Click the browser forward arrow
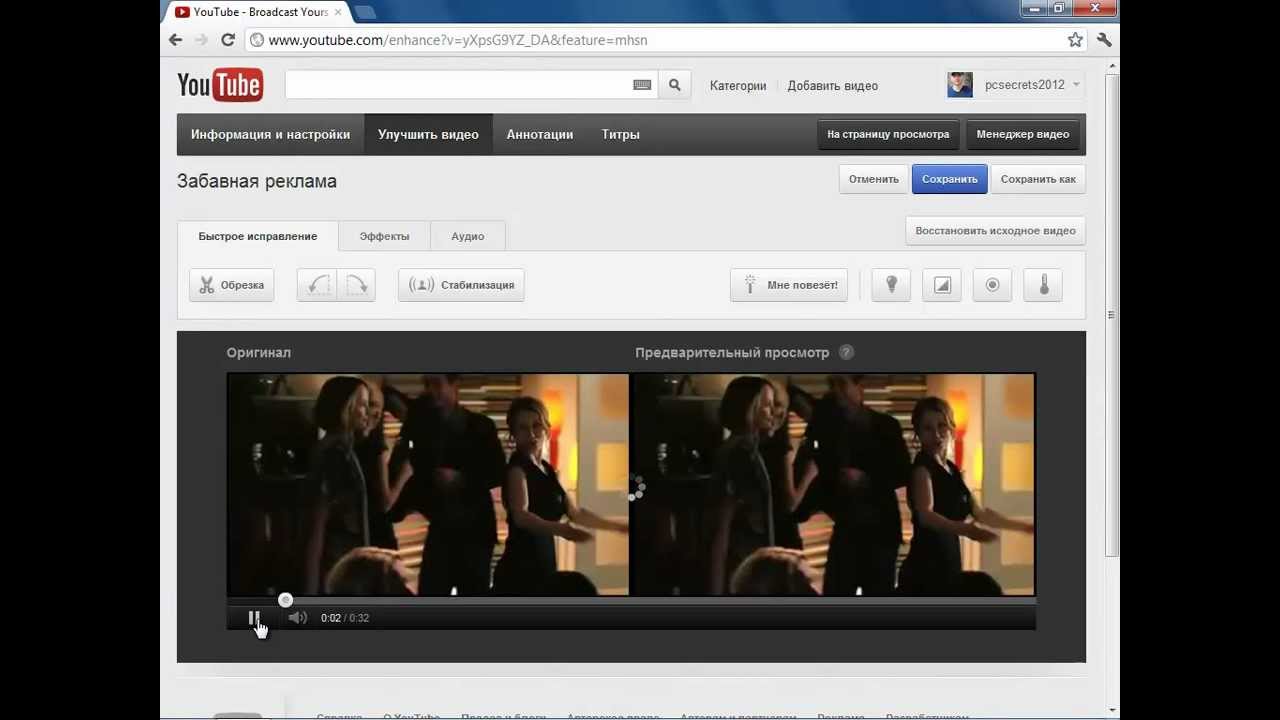 pyautogui.click(x=201, y=40)
